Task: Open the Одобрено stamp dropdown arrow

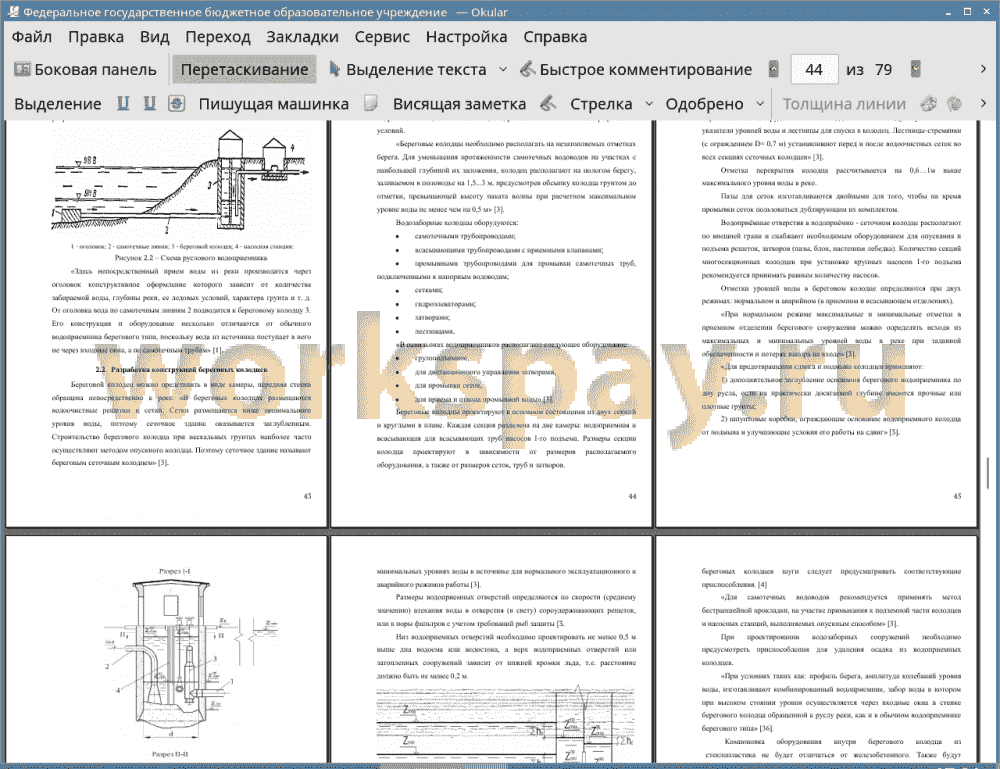Action: click(x=760, y=104)
